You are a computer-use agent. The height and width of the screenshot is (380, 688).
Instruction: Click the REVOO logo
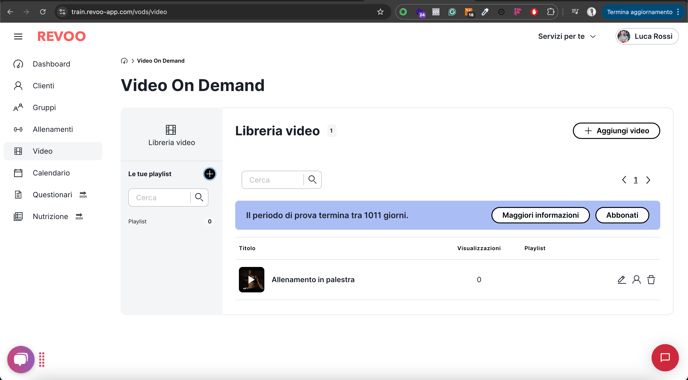(x=61, y=36)
